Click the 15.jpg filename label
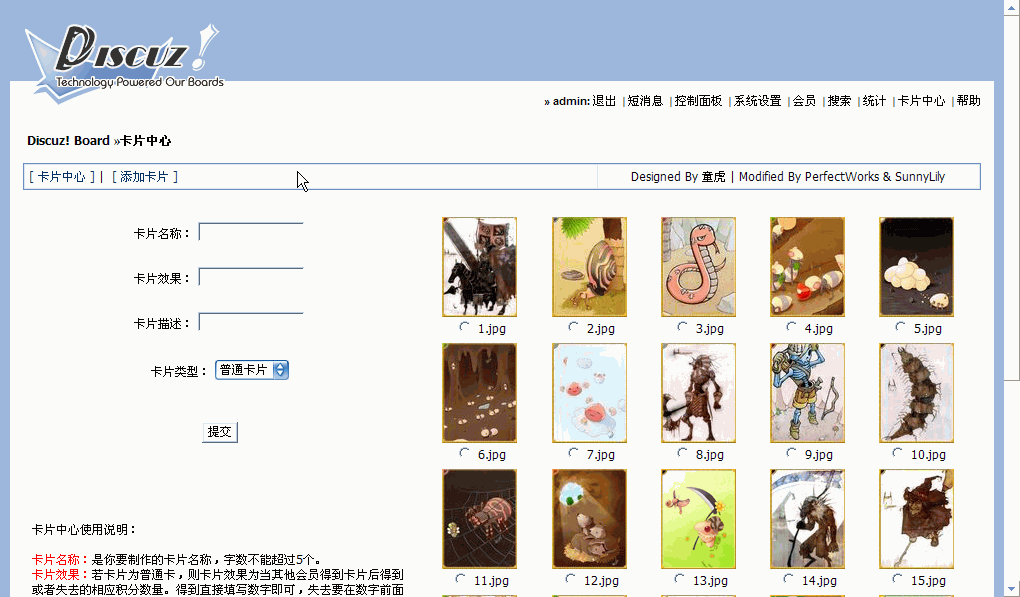1020x597 pixels. 928,581
